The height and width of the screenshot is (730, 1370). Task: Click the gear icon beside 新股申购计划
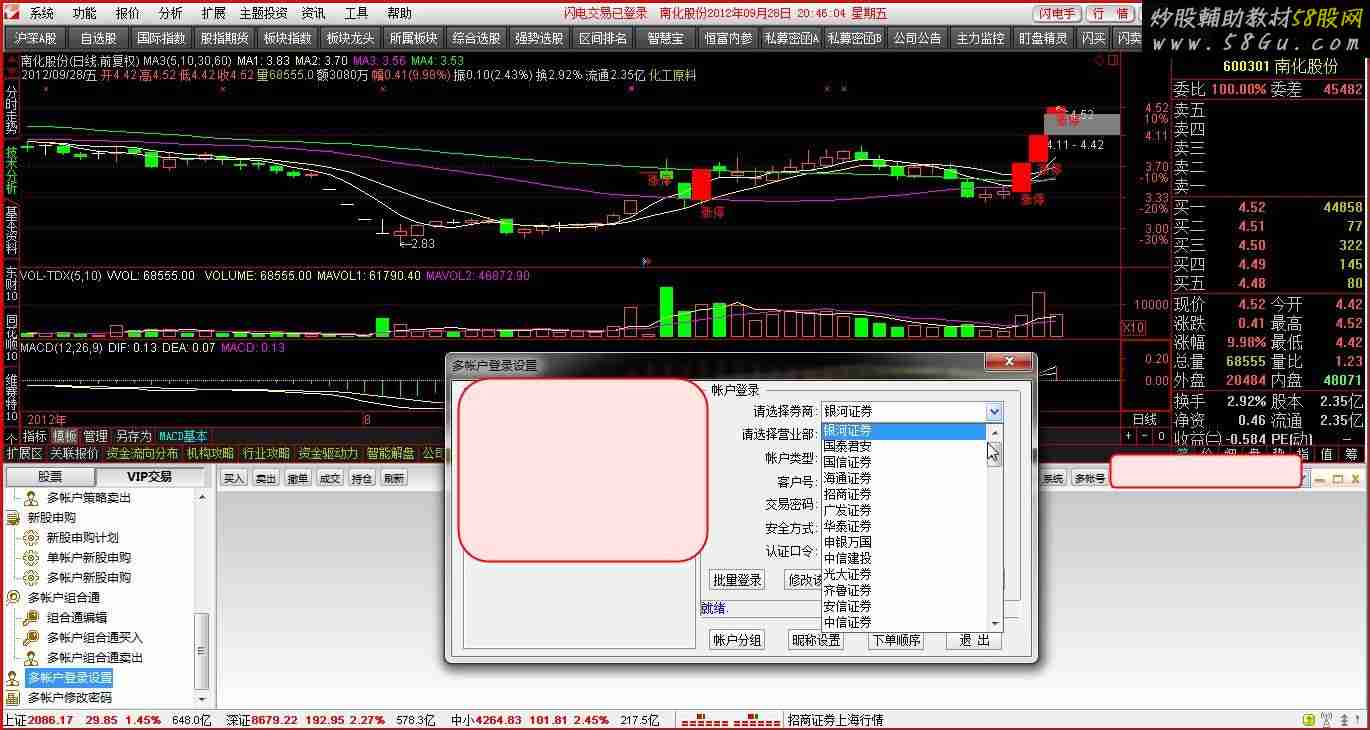(x=31, y=538)
